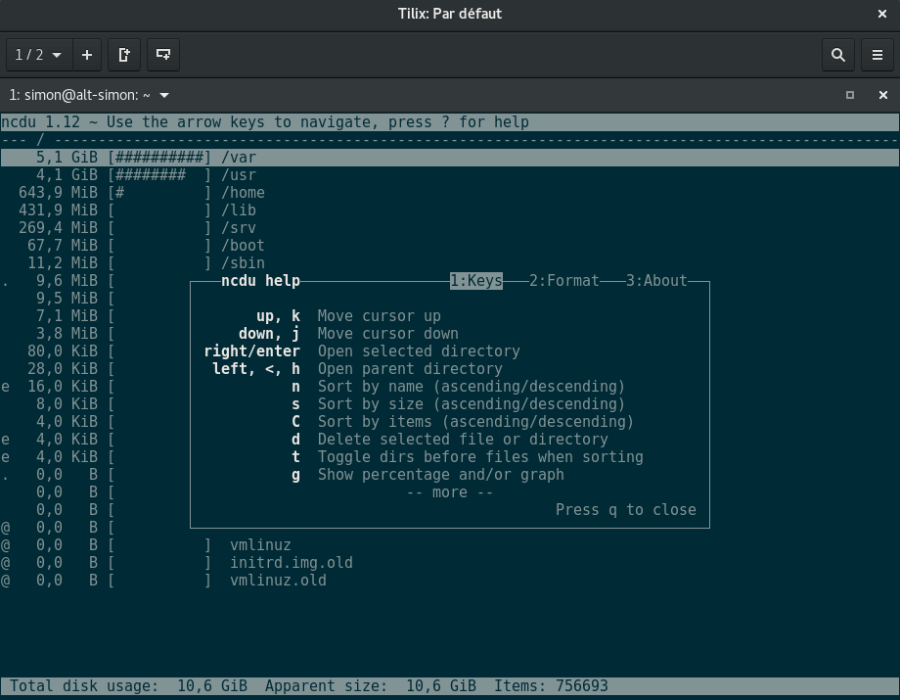Select the /var directory row

tap(450, 157)
